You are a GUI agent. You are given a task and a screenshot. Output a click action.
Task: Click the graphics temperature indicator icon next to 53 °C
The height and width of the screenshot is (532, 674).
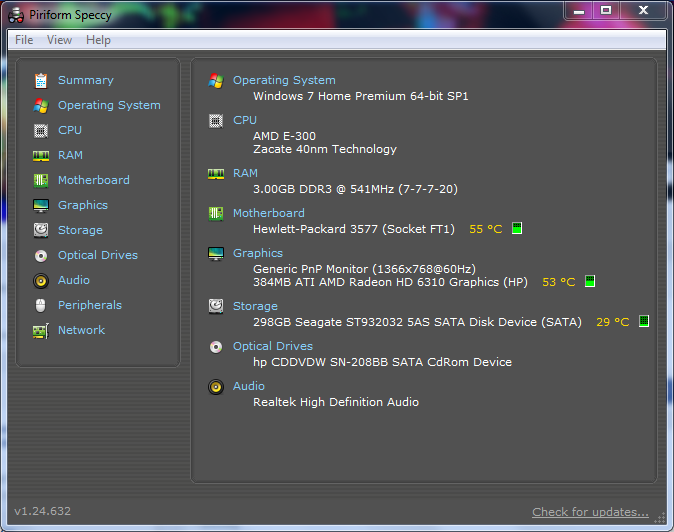590,281
